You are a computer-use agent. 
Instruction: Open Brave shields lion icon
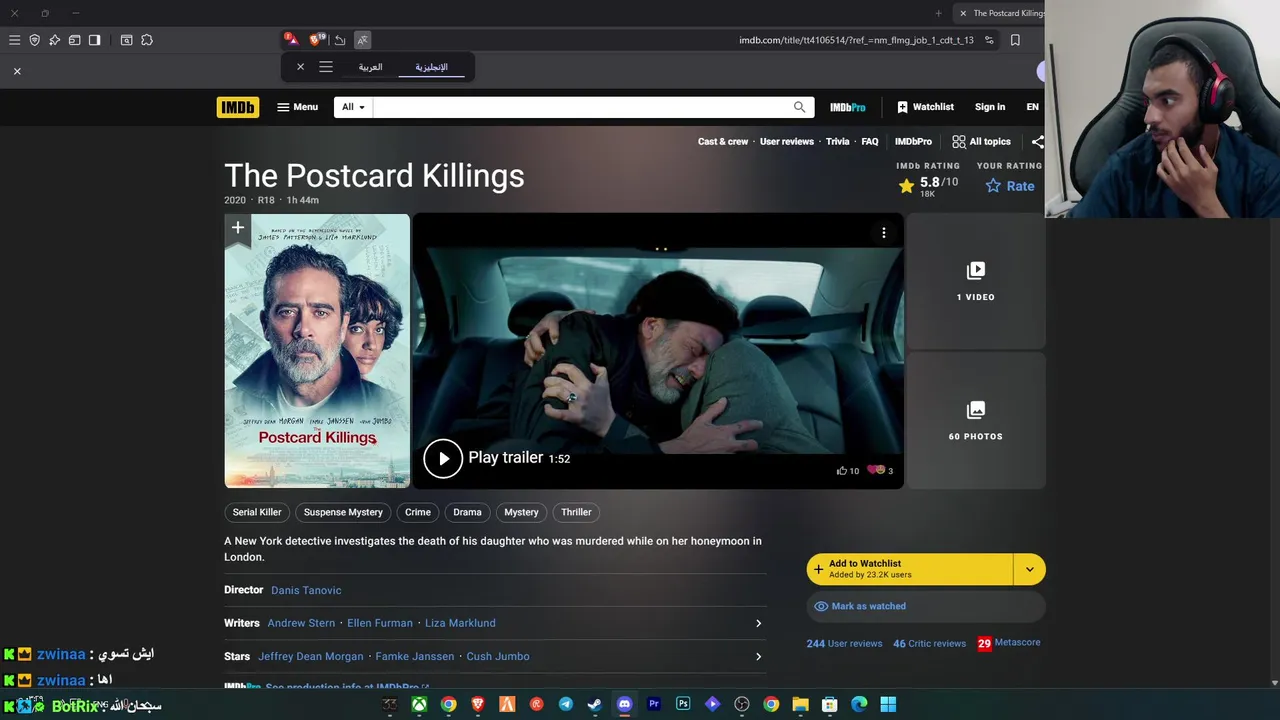tap(316, 40)
